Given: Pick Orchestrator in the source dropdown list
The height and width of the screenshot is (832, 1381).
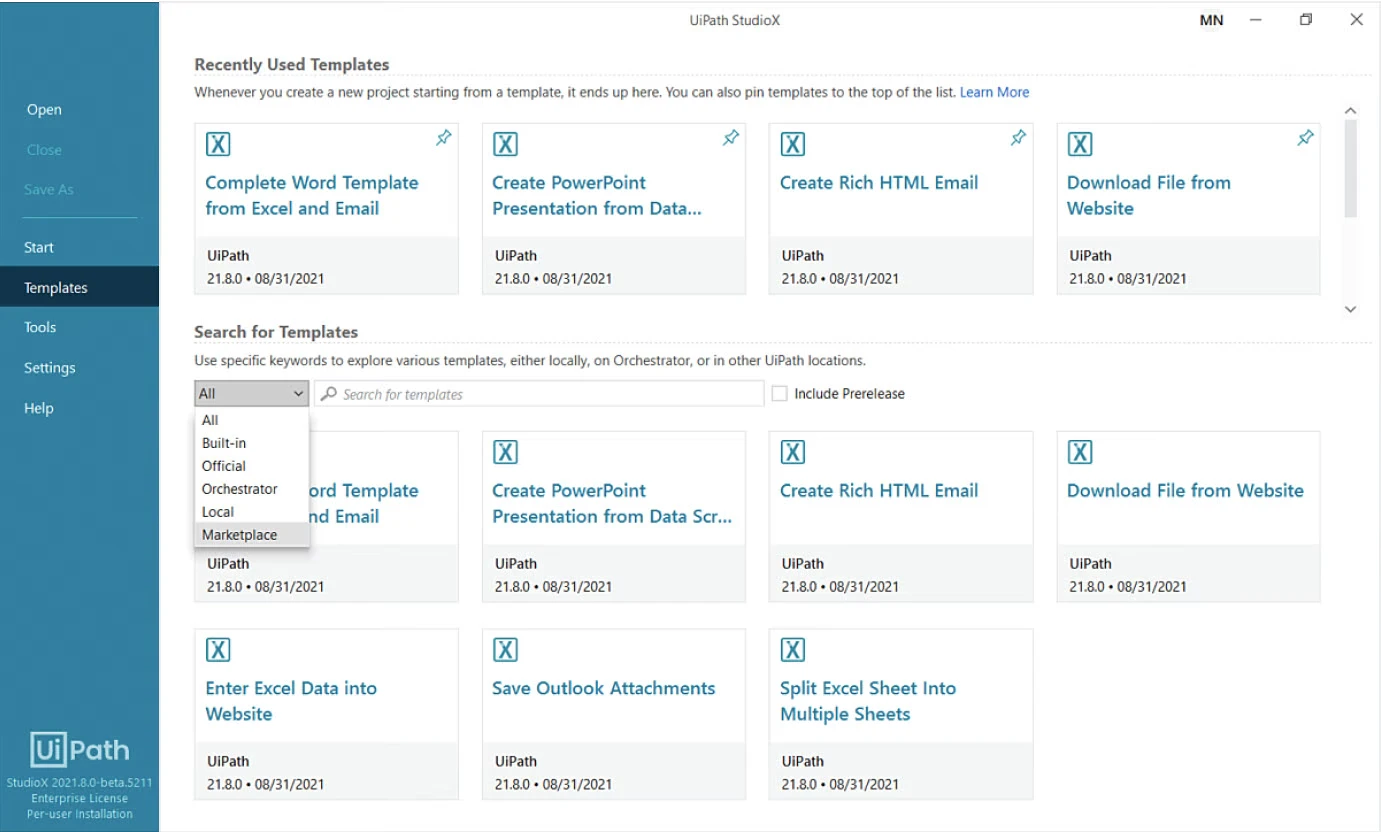Looking at the screenshot, I should click(x=251, y=489).
